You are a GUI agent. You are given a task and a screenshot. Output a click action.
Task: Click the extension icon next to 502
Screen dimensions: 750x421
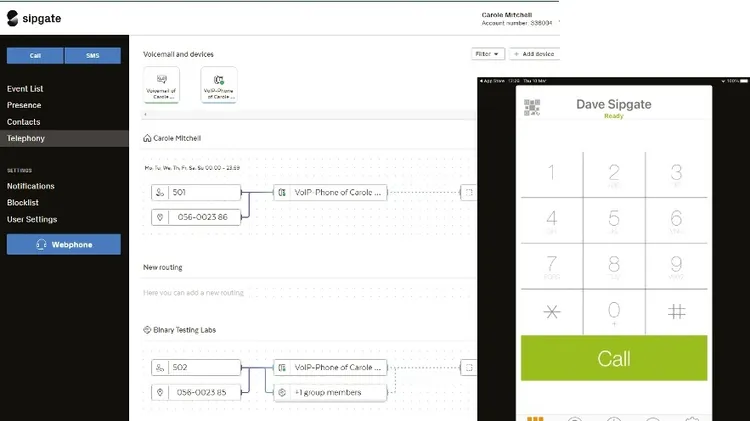(160, 367)
